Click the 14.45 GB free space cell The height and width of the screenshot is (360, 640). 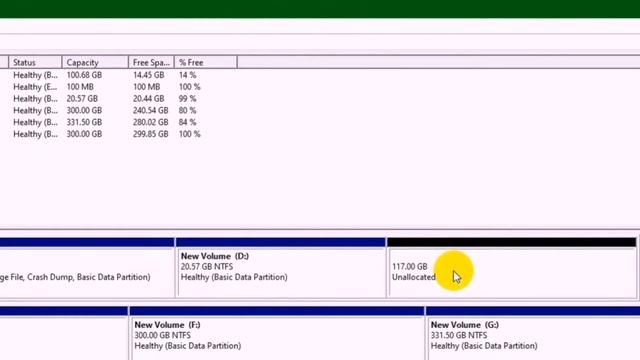coord(149,75)
